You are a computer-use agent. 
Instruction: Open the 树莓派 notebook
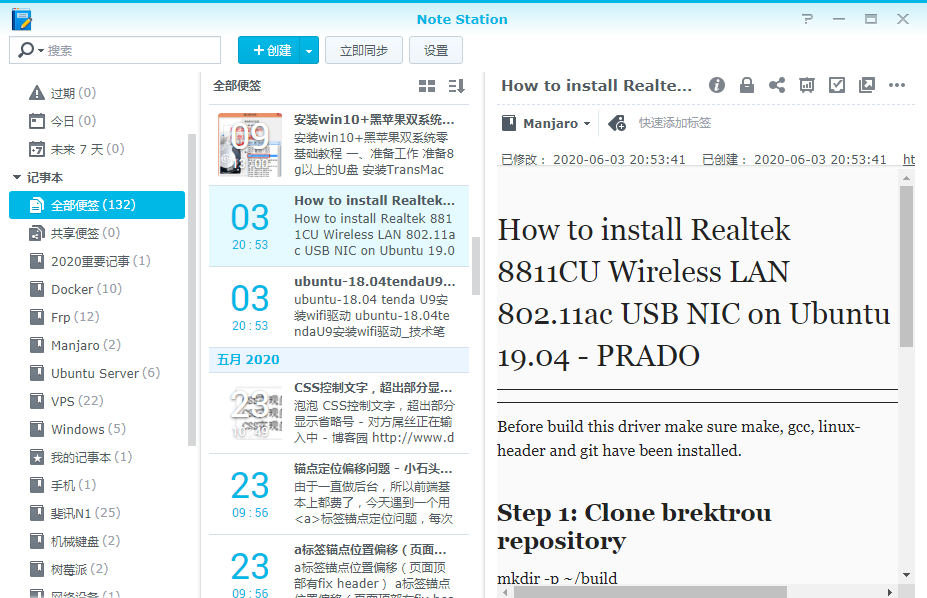click(96, 569)
